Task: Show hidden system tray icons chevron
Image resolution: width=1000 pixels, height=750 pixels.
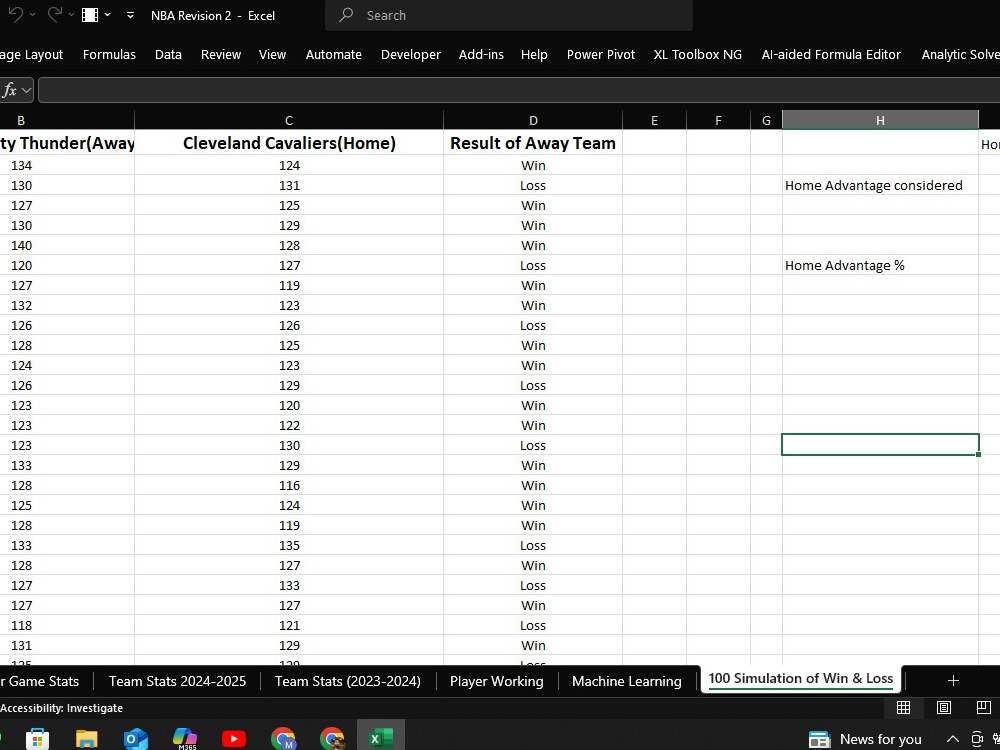Action: point(952,739)
